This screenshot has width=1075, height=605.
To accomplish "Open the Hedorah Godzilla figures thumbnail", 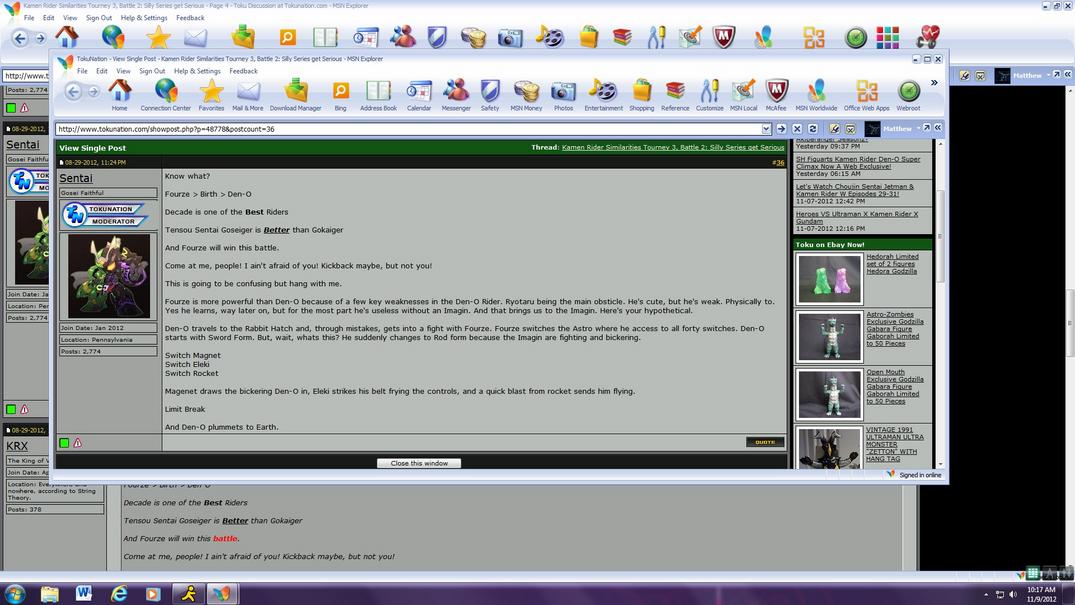I will coord(829,279).
